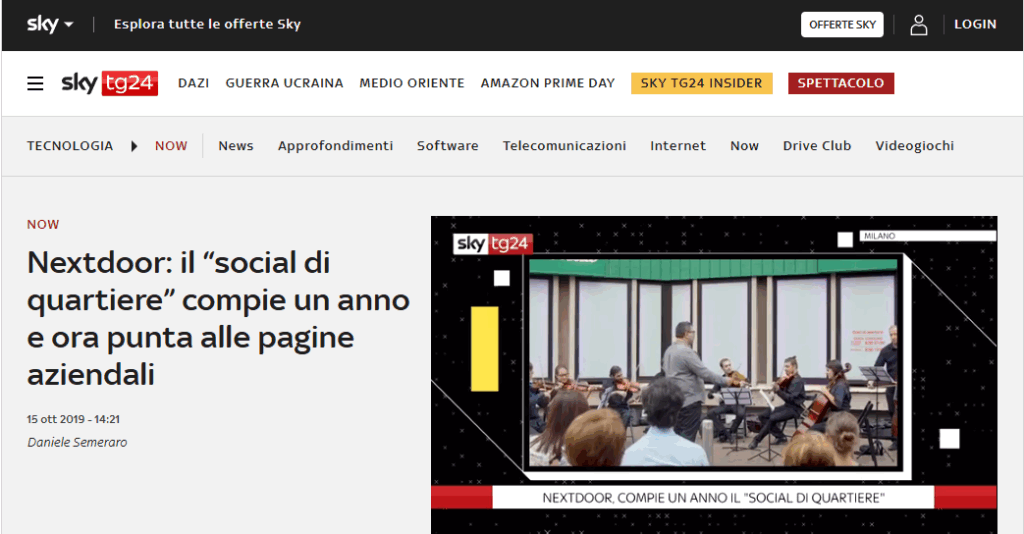This screenshot has height=534, width=1024.
Task: Click the SKY TG24 INSIDER button
Action: click(701, 83)
